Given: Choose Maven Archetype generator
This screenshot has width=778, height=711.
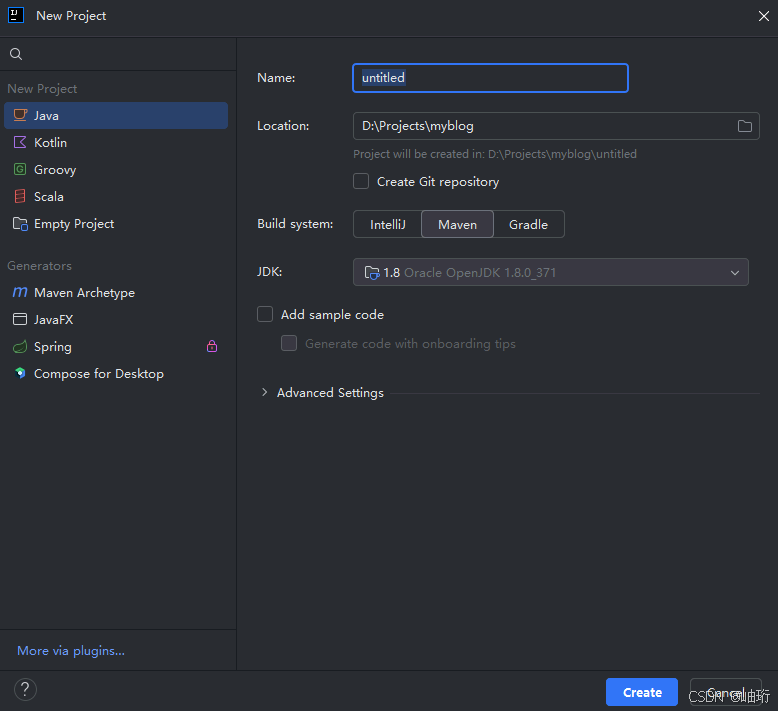Looking at the screenshot, I should 116,293.
